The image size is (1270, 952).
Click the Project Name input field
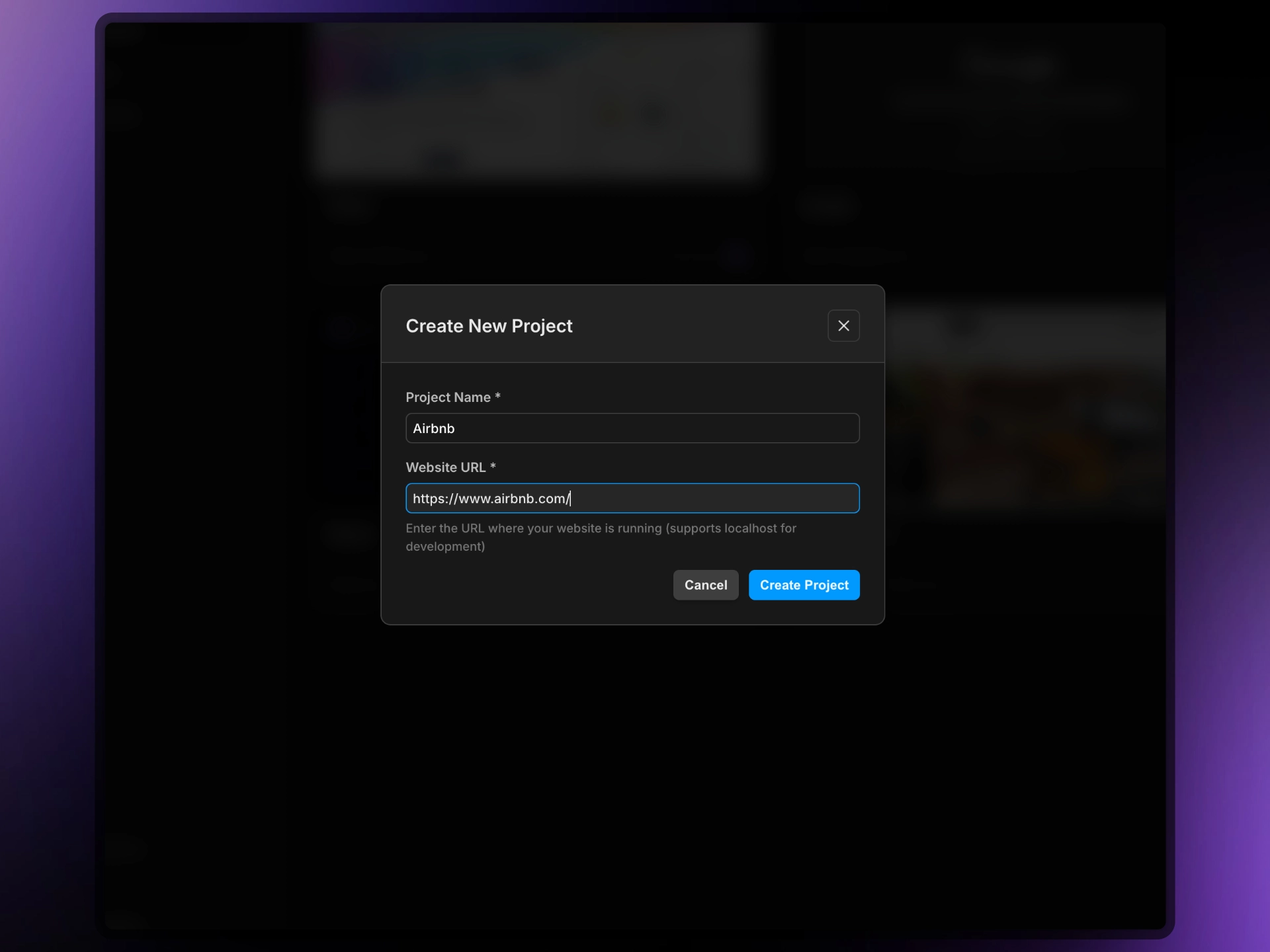632,428
